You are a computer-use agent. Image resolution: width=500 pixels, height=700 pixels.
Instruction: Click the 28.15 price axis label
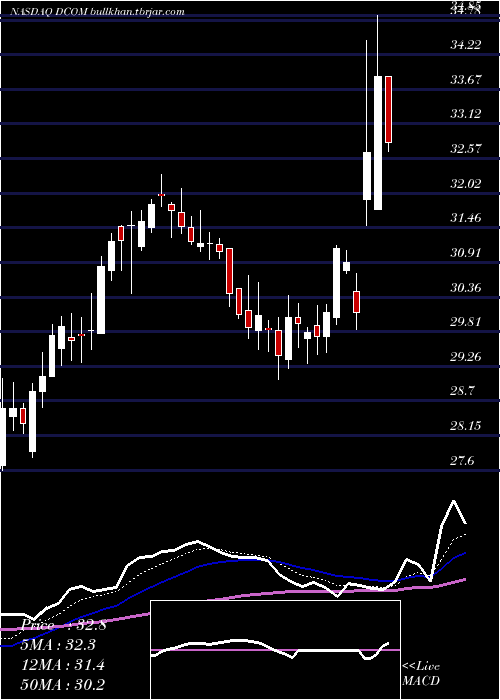pyautogui.click(x=466, y=426)
